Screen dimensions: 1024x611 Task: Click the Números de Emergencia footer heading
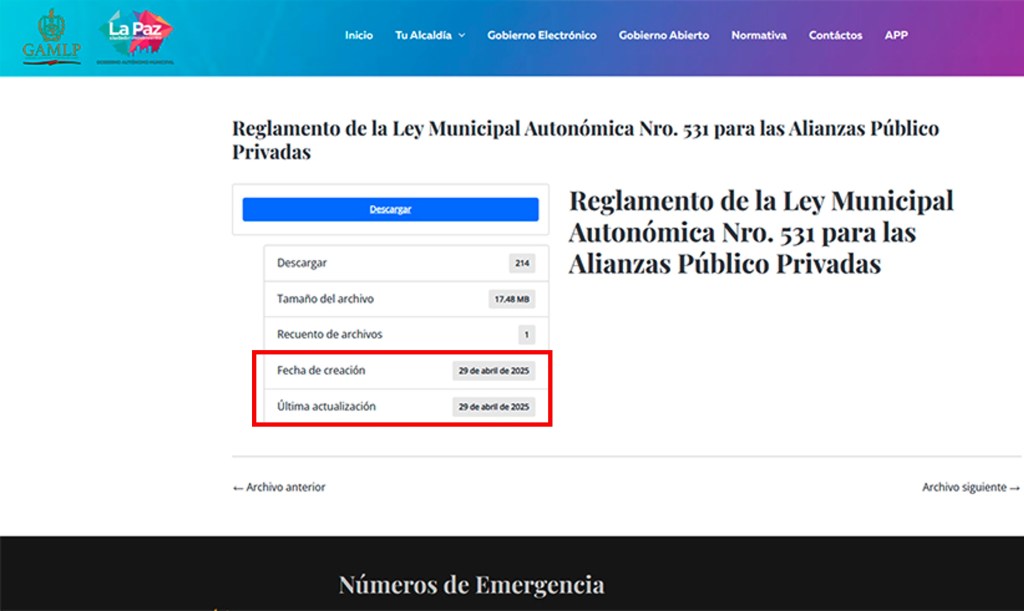[471, 584]
